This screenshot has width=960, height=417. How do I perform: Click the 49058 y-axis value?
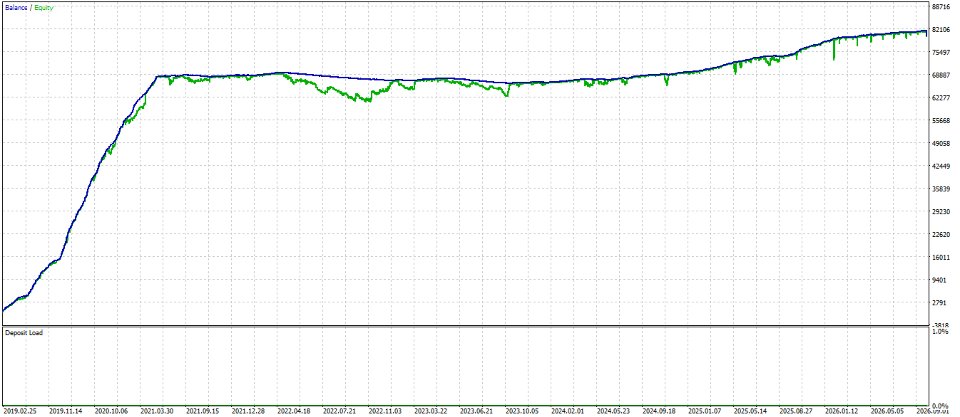pos(940,143)
